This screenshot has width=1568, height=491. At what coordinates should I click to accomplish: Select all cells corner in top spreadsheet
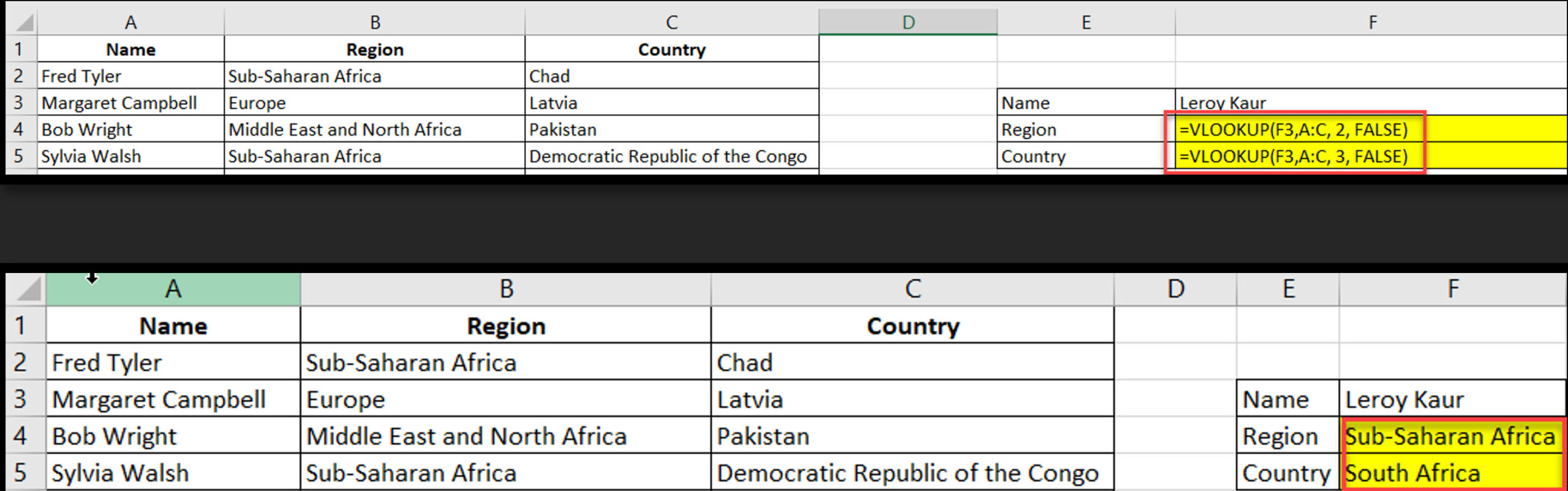[x=21, y=22]
